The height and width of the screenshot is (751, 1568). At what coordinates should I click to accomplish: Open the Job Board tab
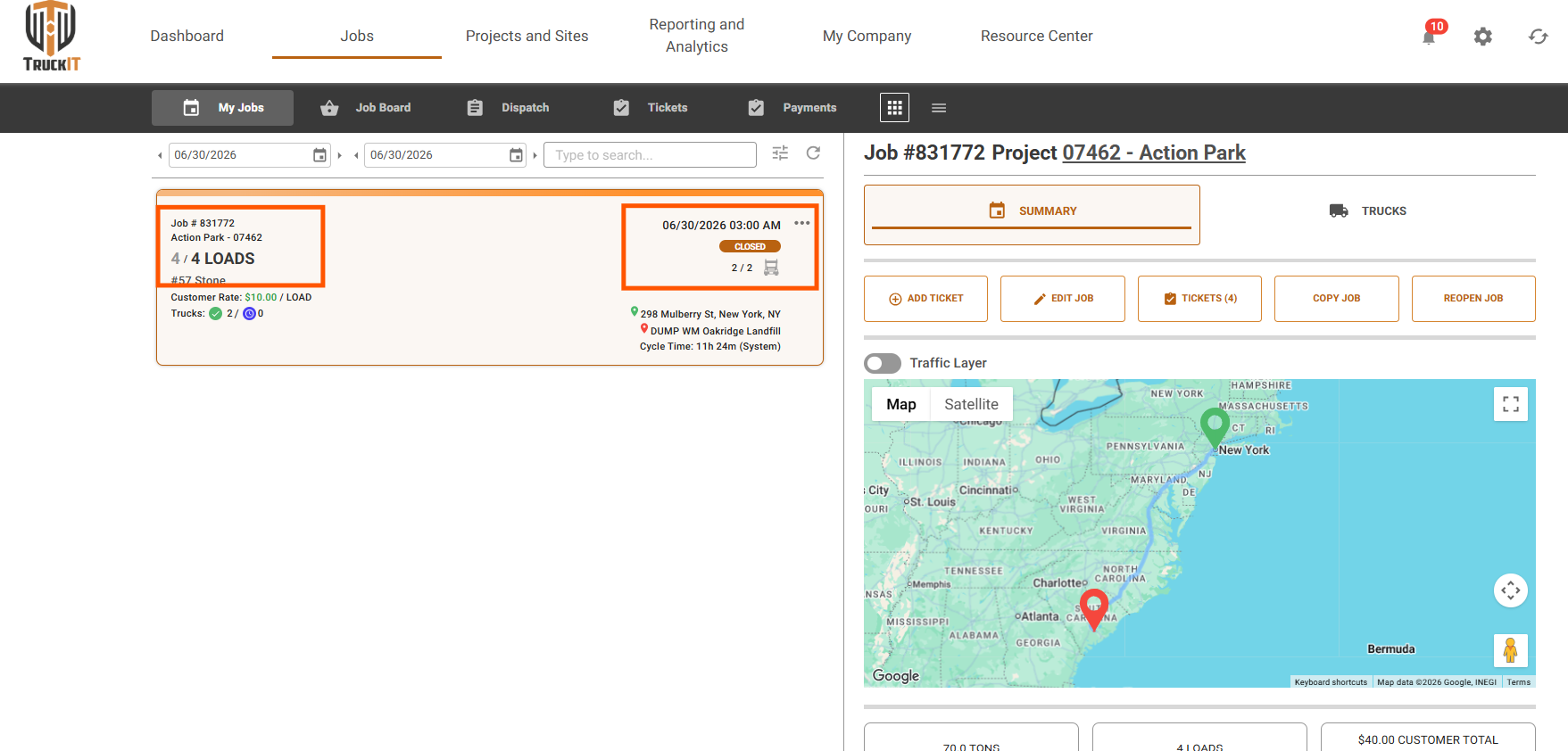[x=366, y=108]
